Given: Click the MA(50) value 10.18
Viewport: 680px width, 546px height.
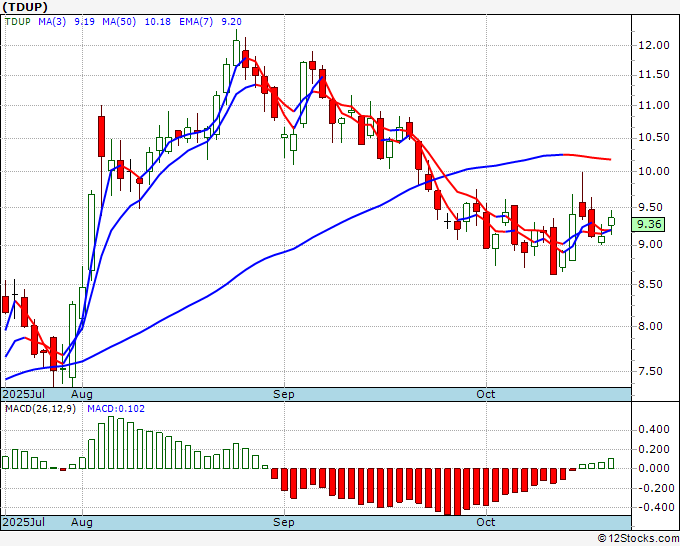Looking at the screenshot, I should (157, 22).
